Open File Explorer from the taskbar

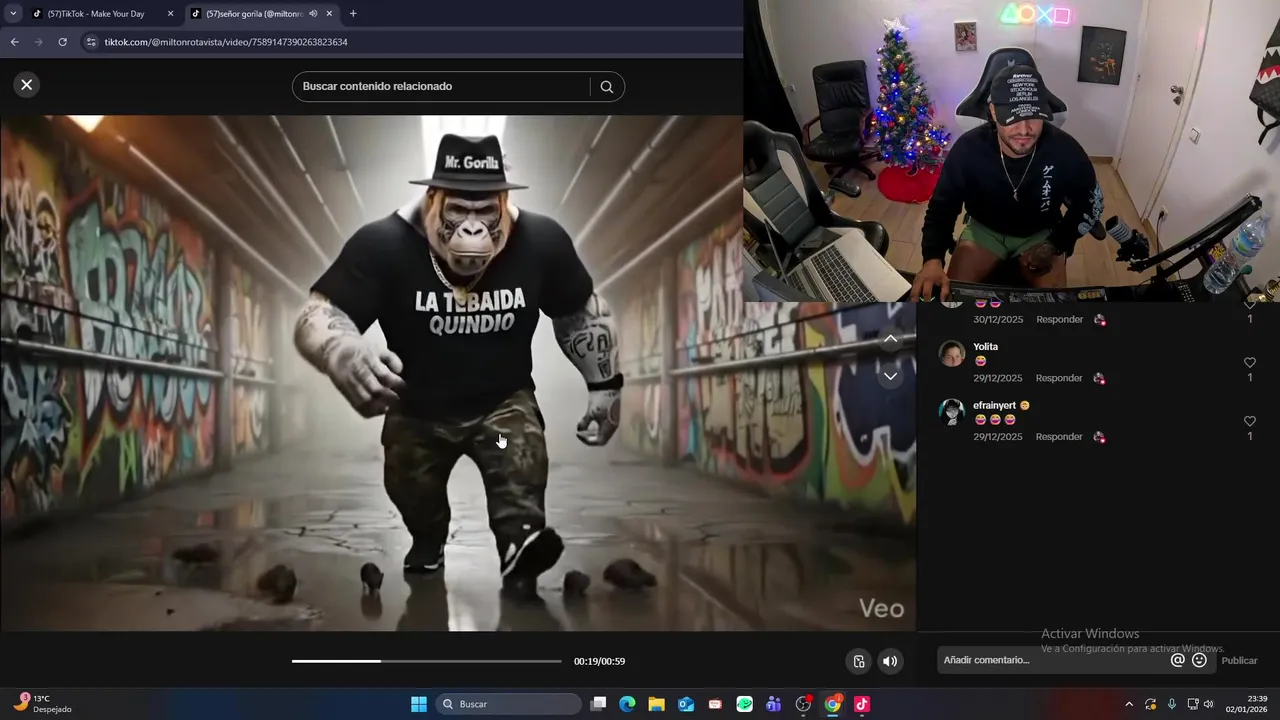pos(656,704)
